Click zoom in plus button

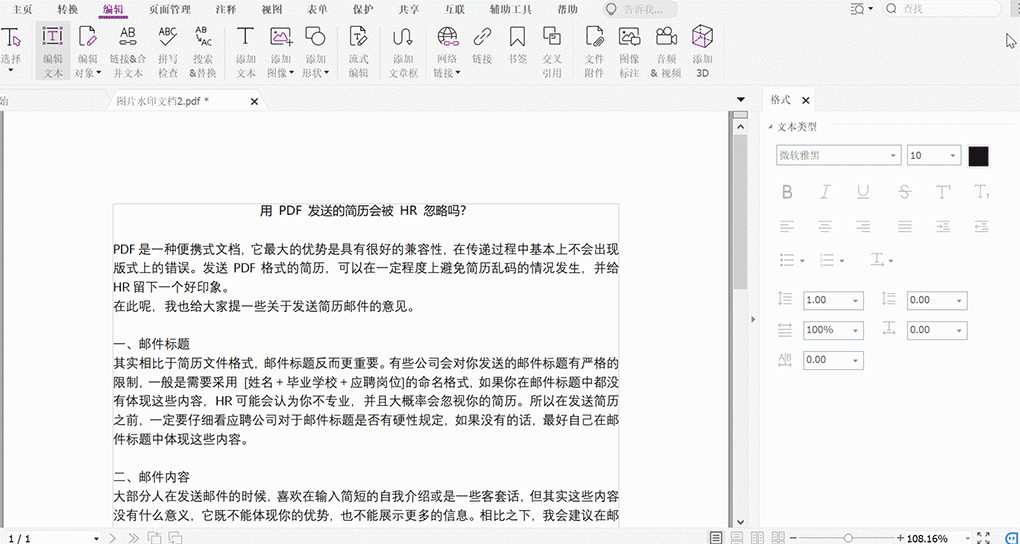coord(900,538)
